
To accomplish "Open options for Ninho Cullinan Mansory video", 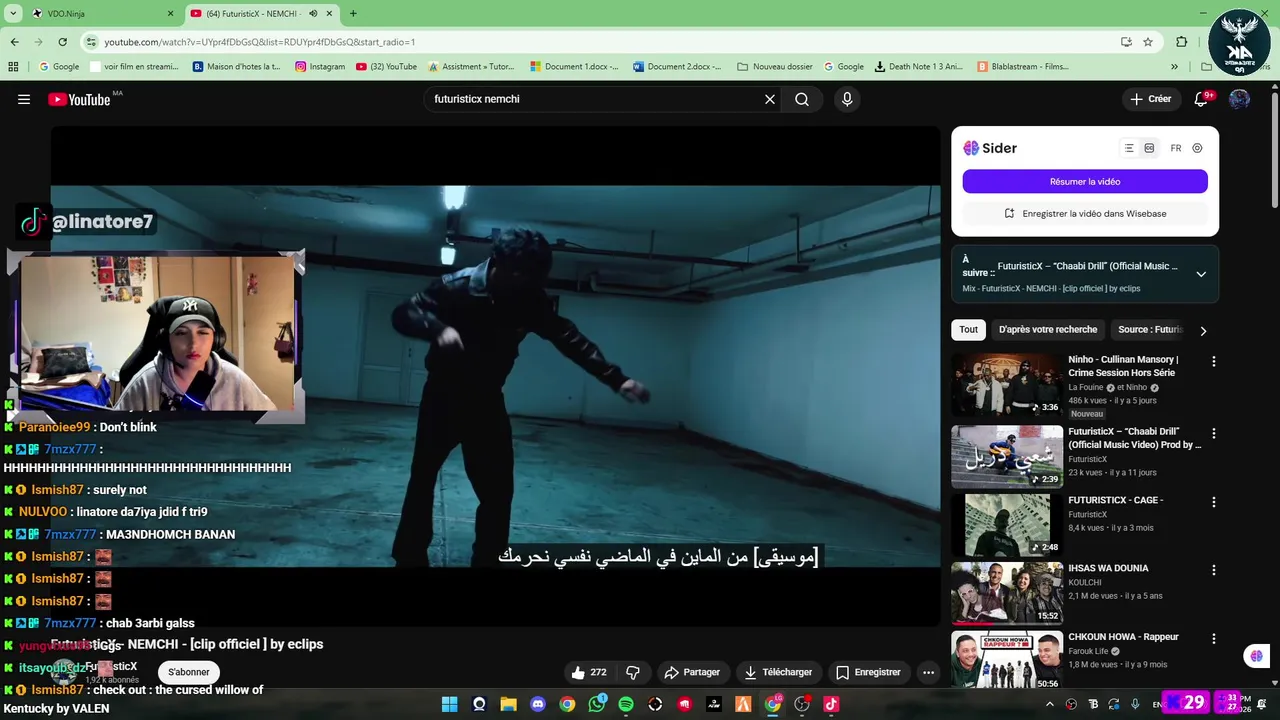I will pyautogui.click(x=1214, y=361).
